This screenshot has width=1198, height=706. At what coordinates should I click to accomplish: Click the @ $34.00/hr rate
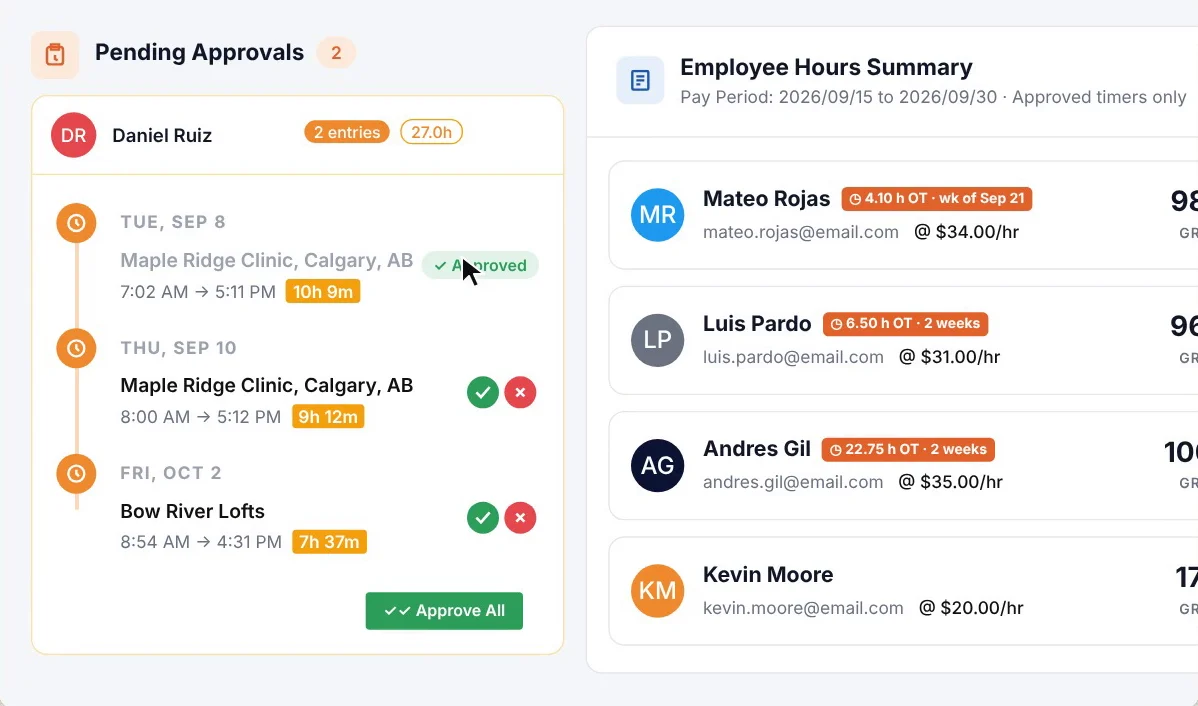pos(966,232)
